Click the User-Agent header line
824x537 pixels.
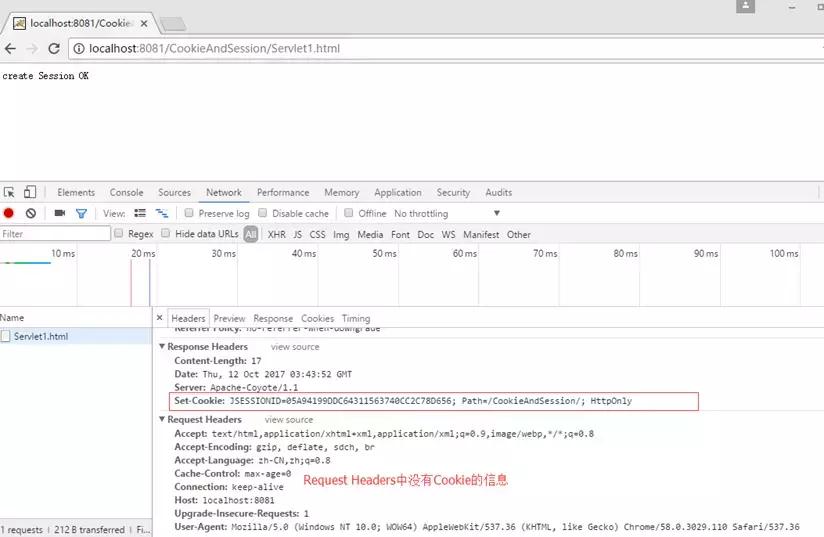487,526
